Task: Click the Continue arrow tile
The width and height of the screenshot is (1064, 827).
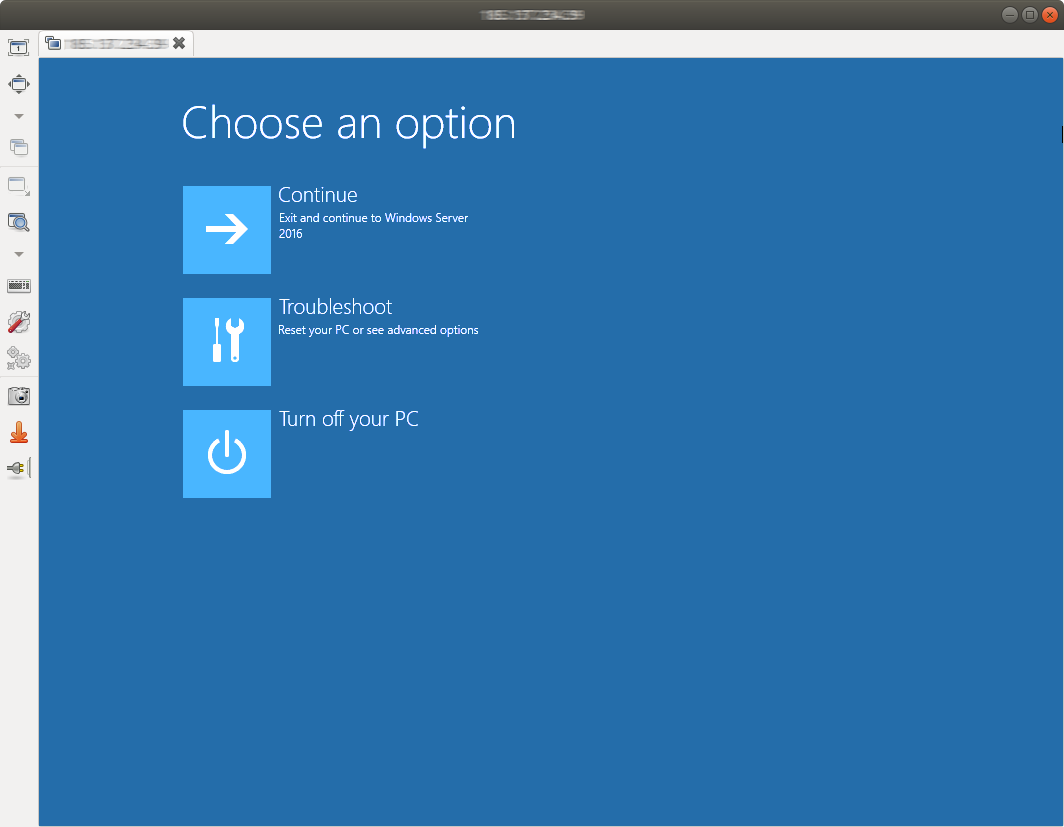Action: coord(227,230)
